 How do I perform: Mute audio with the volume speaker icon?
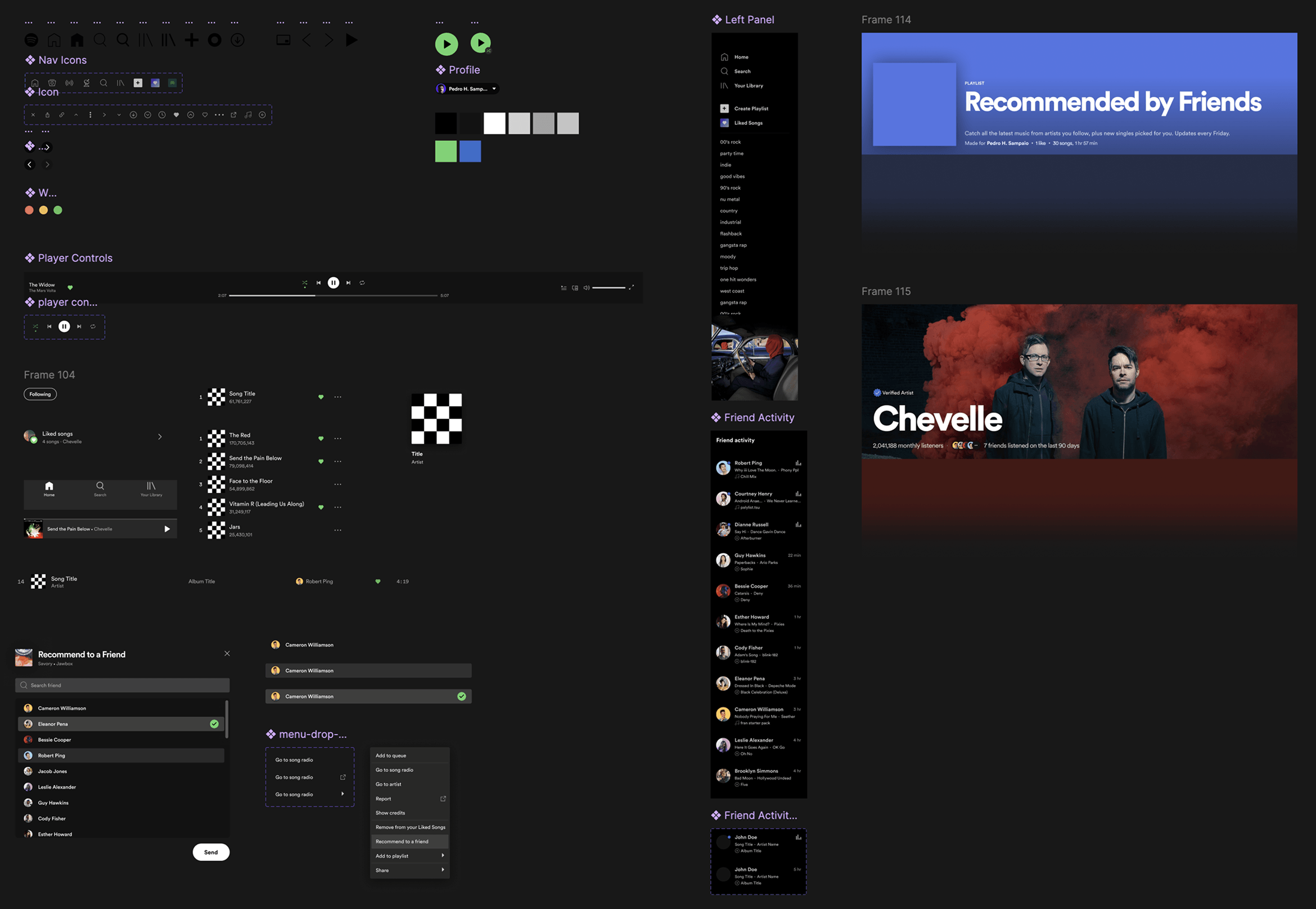[587, 287]
